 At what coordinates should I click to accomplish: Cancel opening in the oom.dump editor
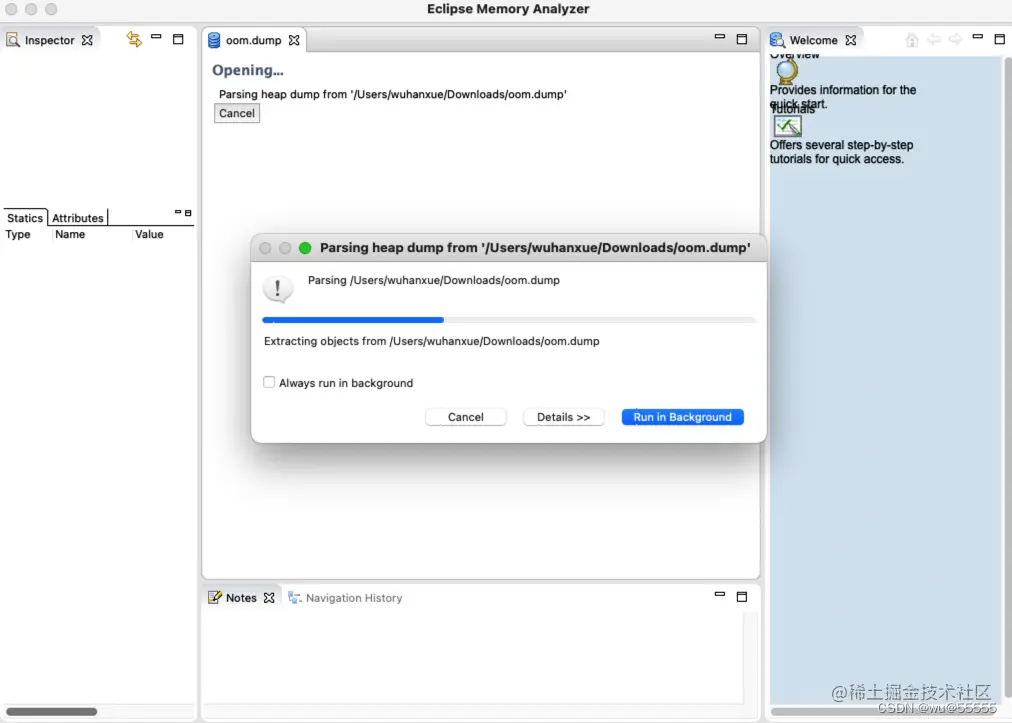pyautogui.click(x=237, y=113)
